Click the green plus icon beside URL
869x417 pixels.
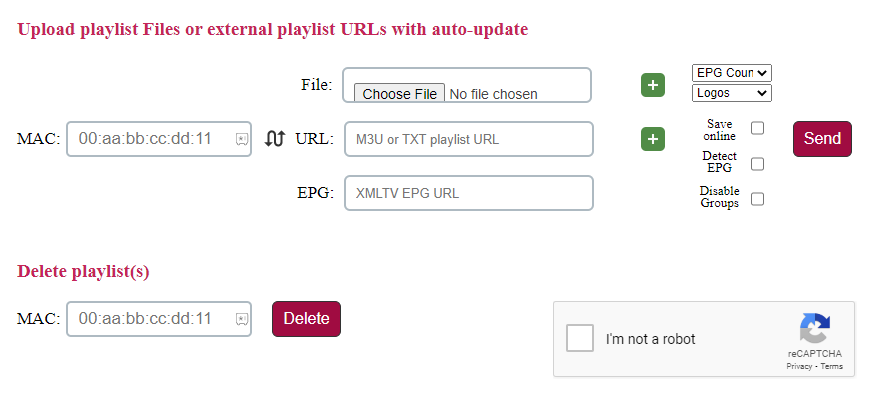click(x=653, y=139)
